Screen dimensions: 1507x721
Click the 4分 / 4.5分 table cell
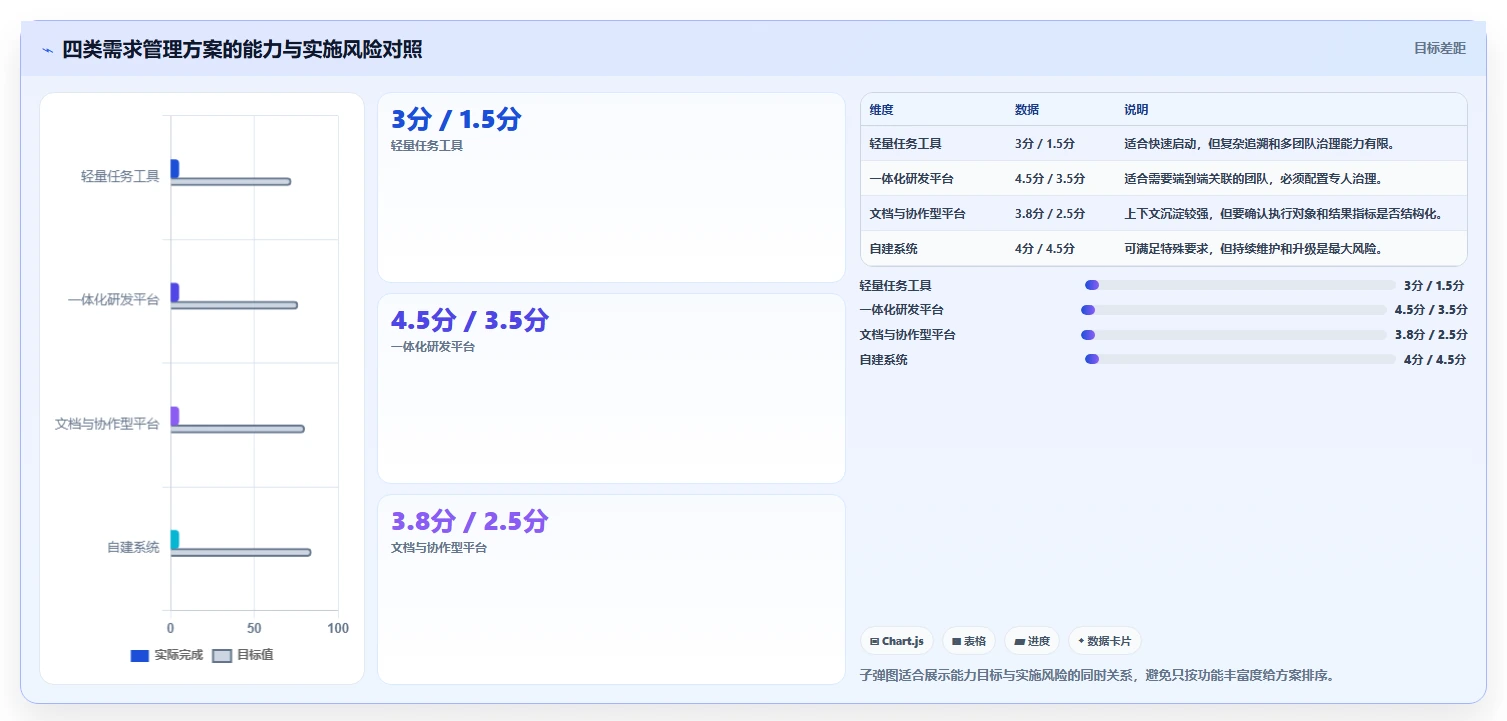[1045, 249]
